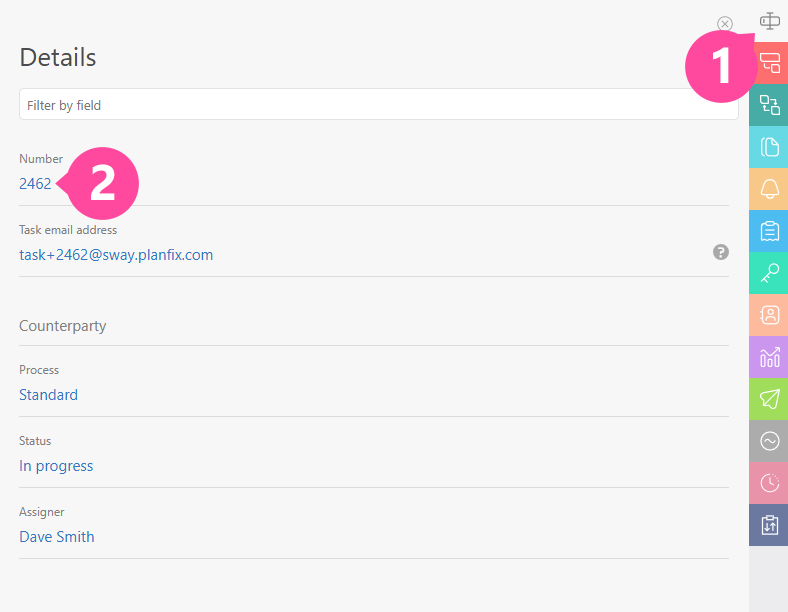Screen dimensions: 788x612
Task: Open the gray wave activity icon
Action: tap(769, 441)
